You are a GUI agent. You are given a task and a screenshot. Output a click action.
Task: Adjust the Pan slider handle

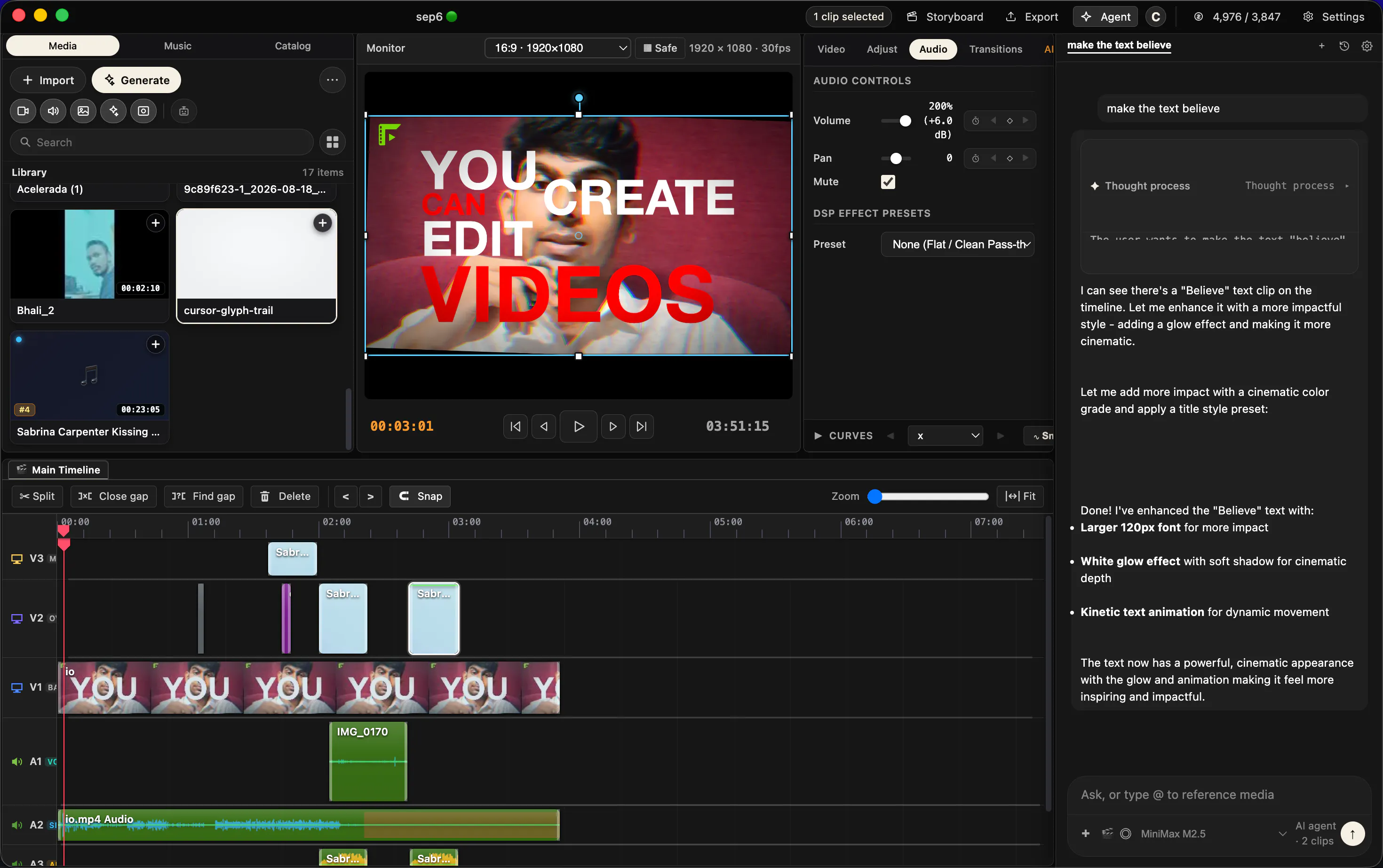click(896, 158)
